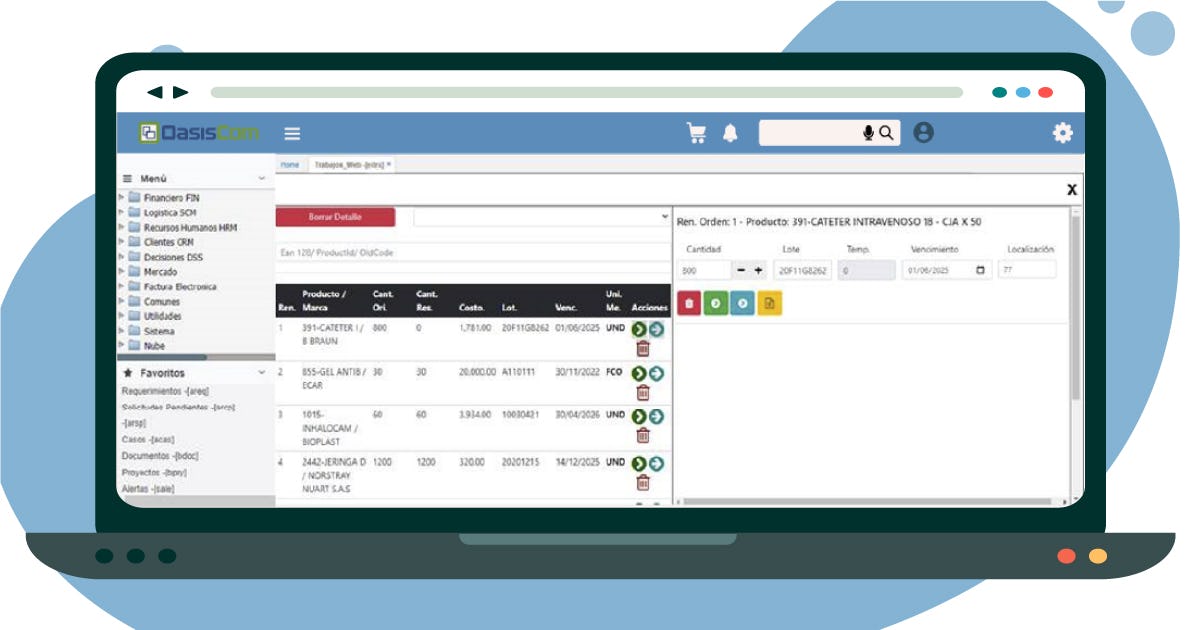Activate the voice search microphone
1200x630 pixels.
point(868,133)
